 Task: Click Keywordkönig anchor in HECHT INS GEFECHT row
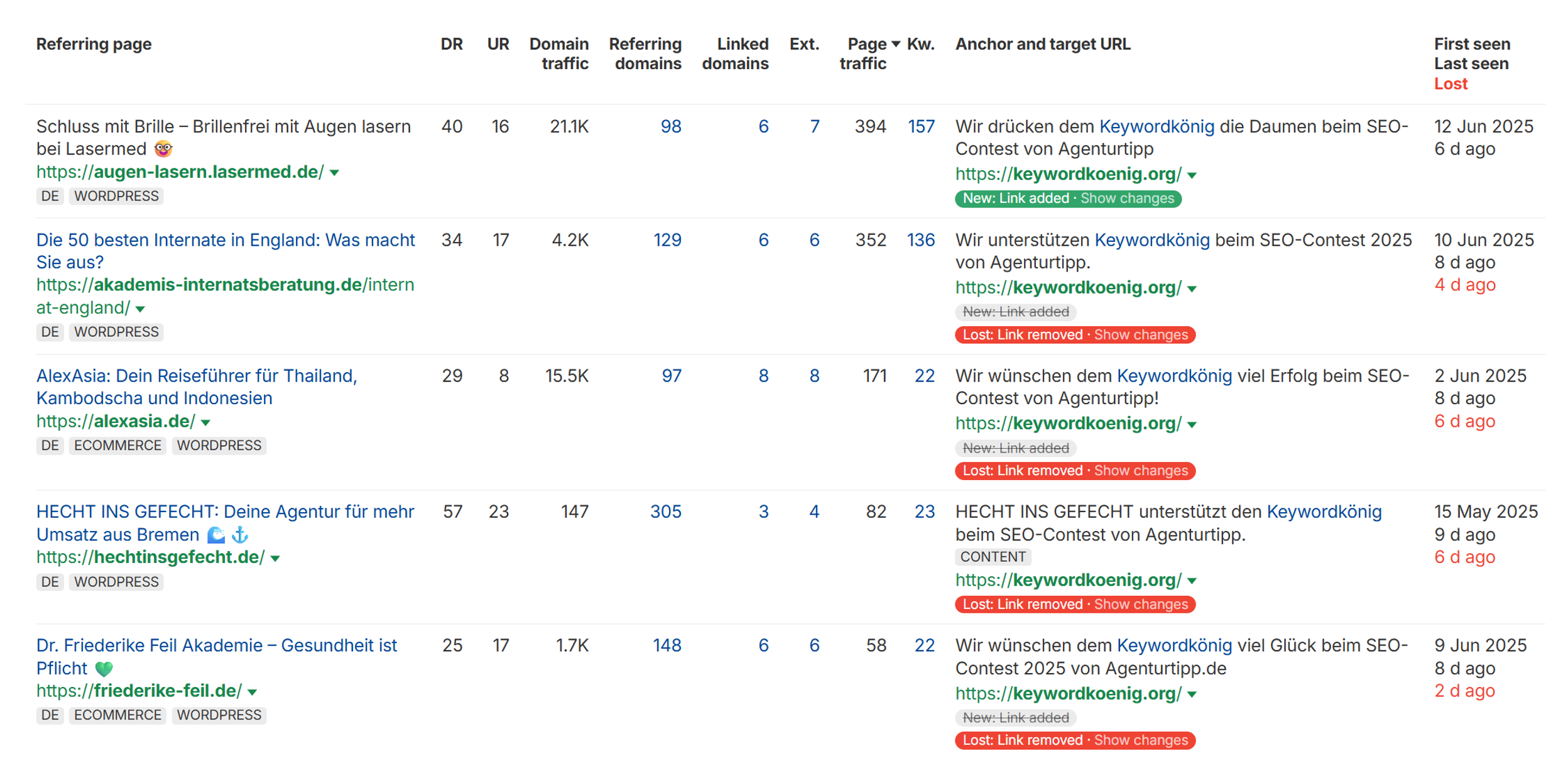click(1324, 512)
